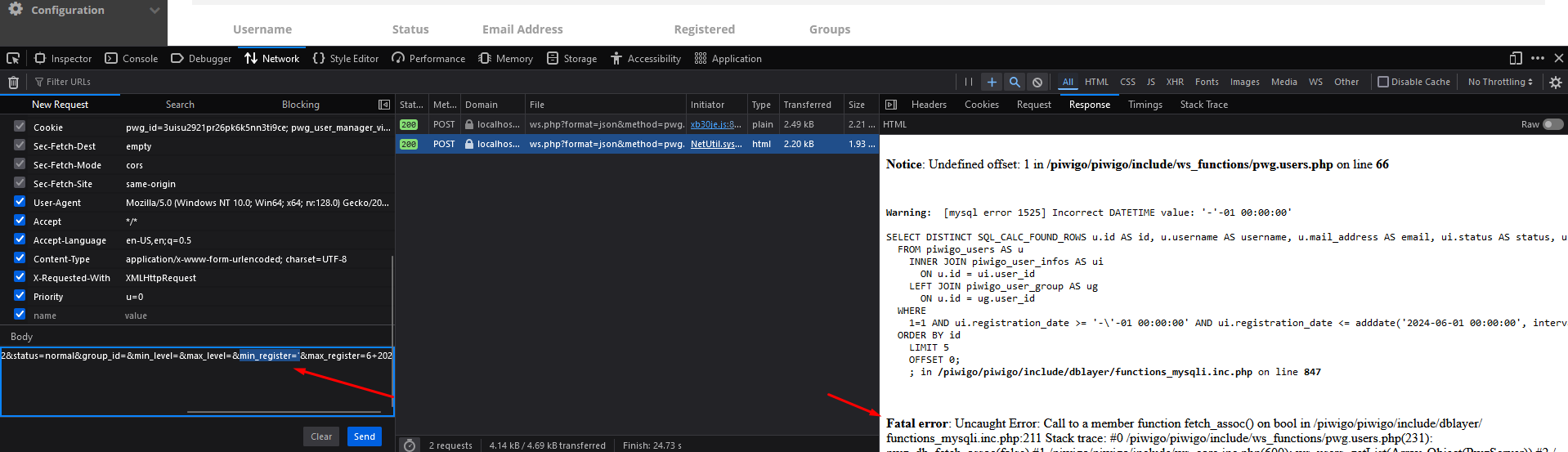Toggle the Cookie header checkbox
Viewport: 1568px width, 452px height.
(20, 126)
